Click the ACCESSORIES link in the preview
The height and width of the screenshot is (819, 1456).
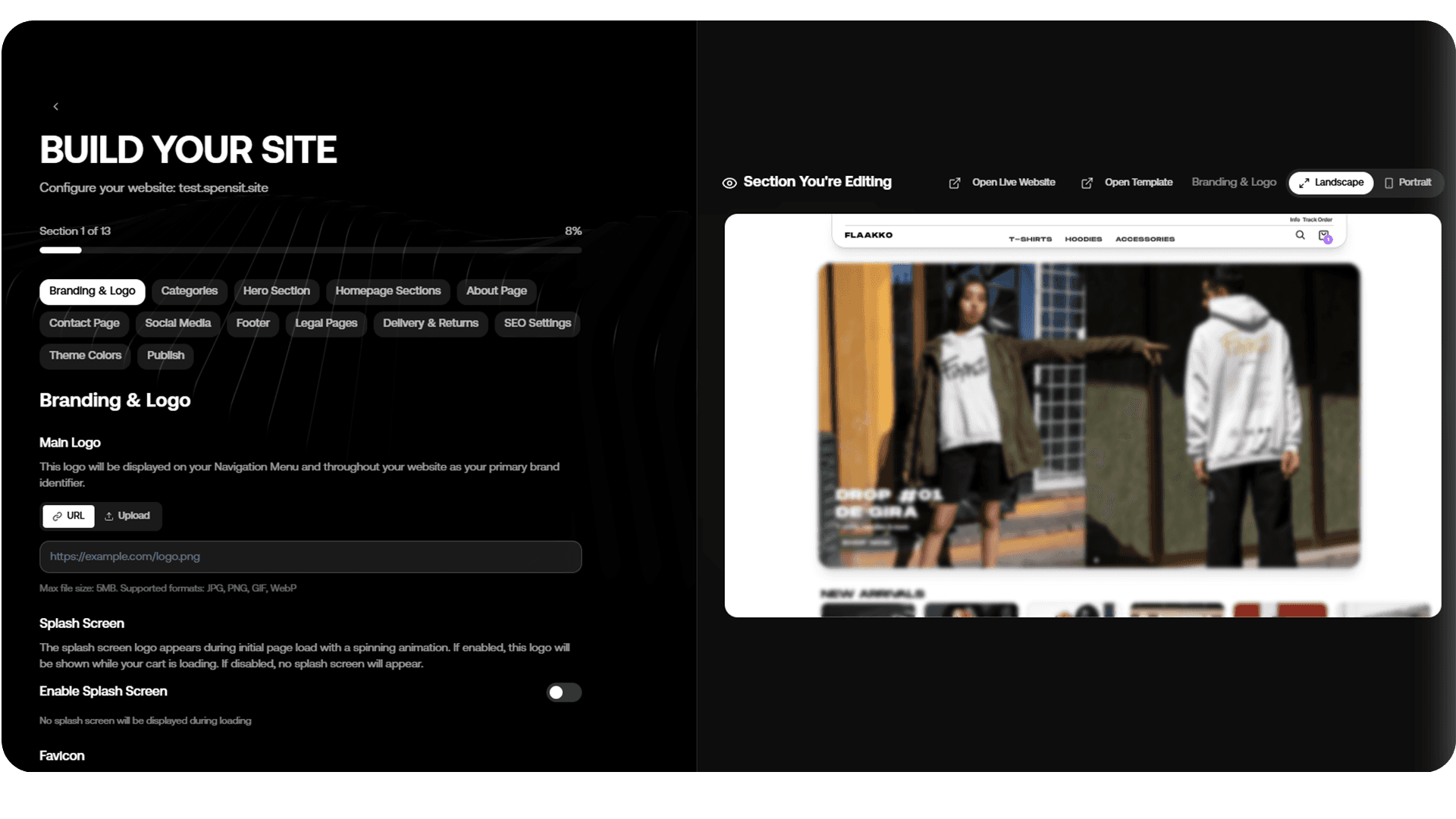point(1145,240)
